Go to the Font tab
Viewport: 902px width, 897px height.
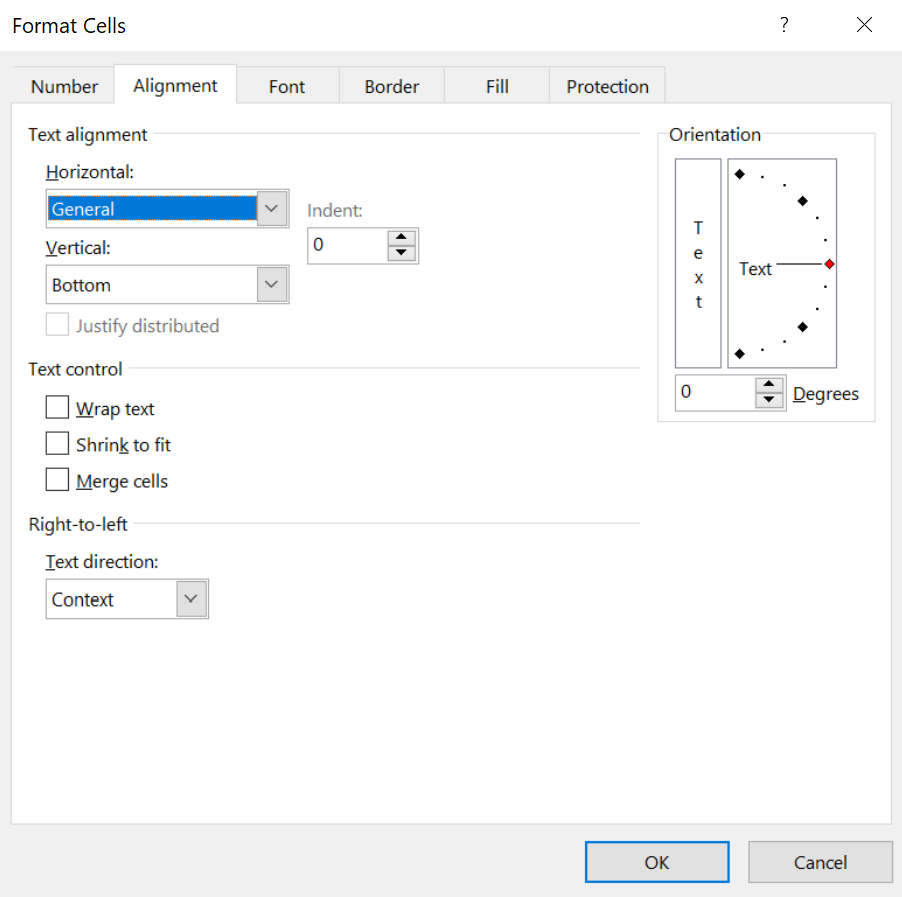click(287, 87)
